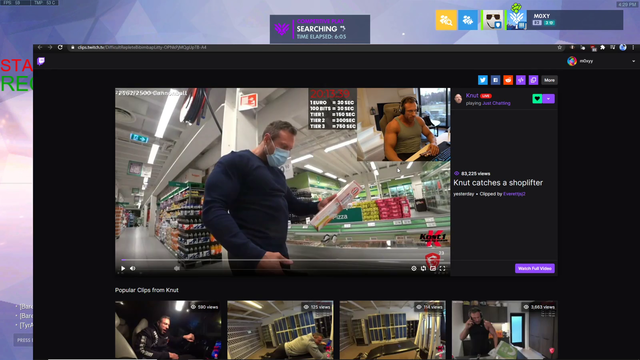640x360 pixels.
Task: Click the clip player seek bar
Action: 282,260
